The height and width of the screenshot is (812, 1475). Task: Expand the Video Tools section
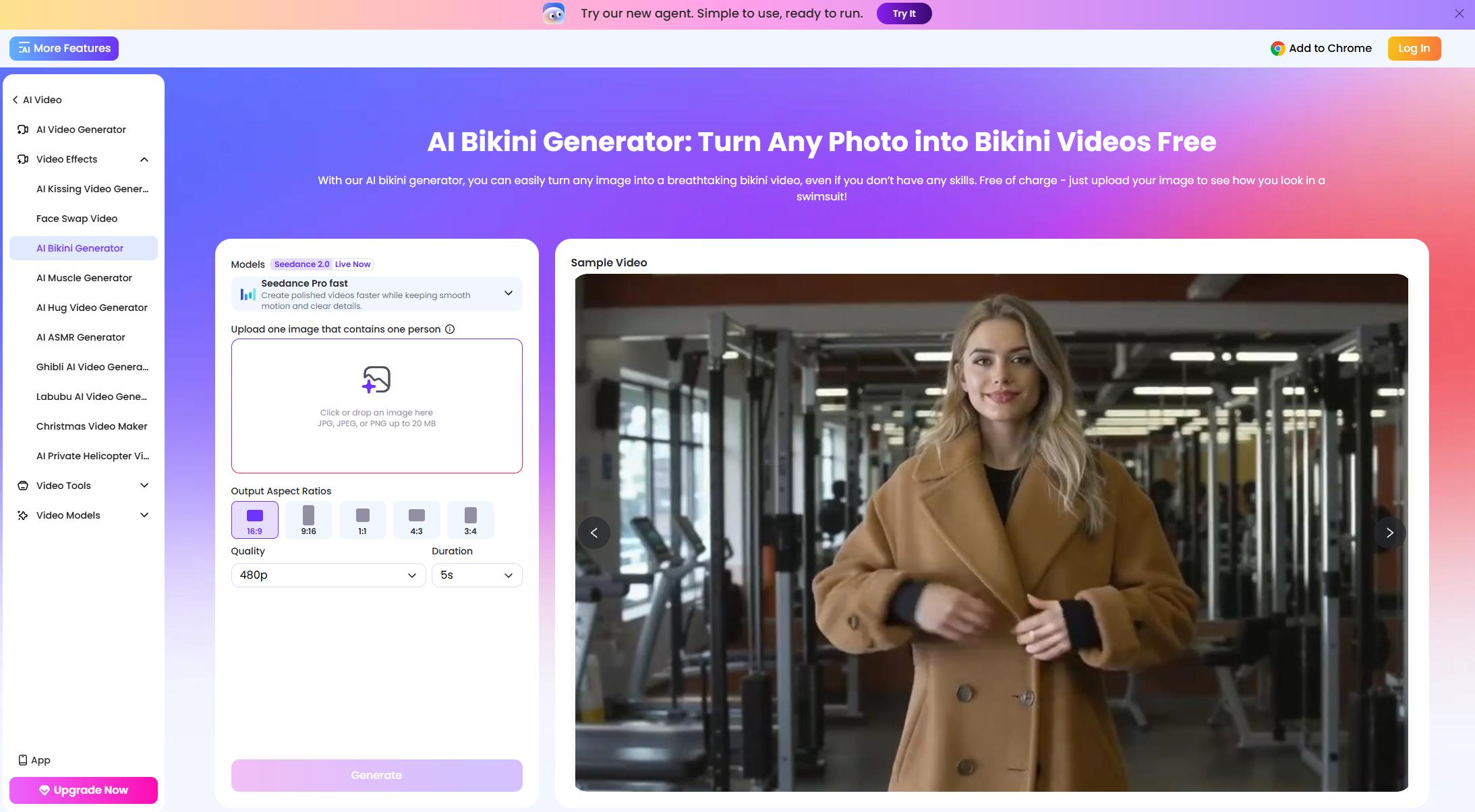coord(144,486)
